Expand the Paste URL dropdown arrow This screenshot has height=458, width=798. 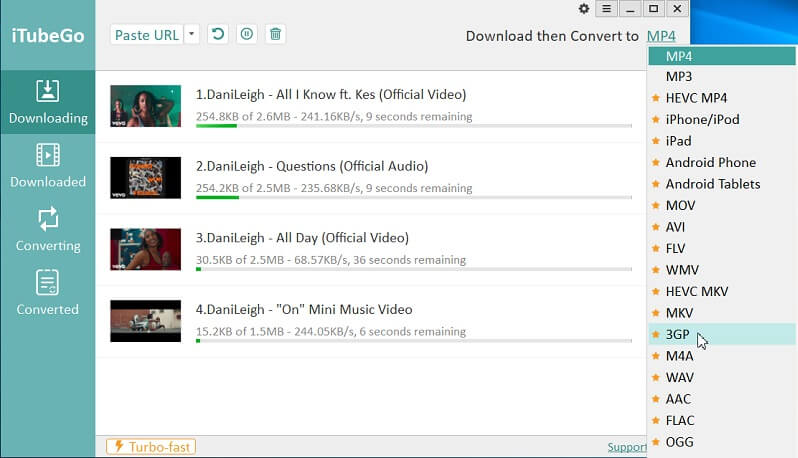coord(191,35)
